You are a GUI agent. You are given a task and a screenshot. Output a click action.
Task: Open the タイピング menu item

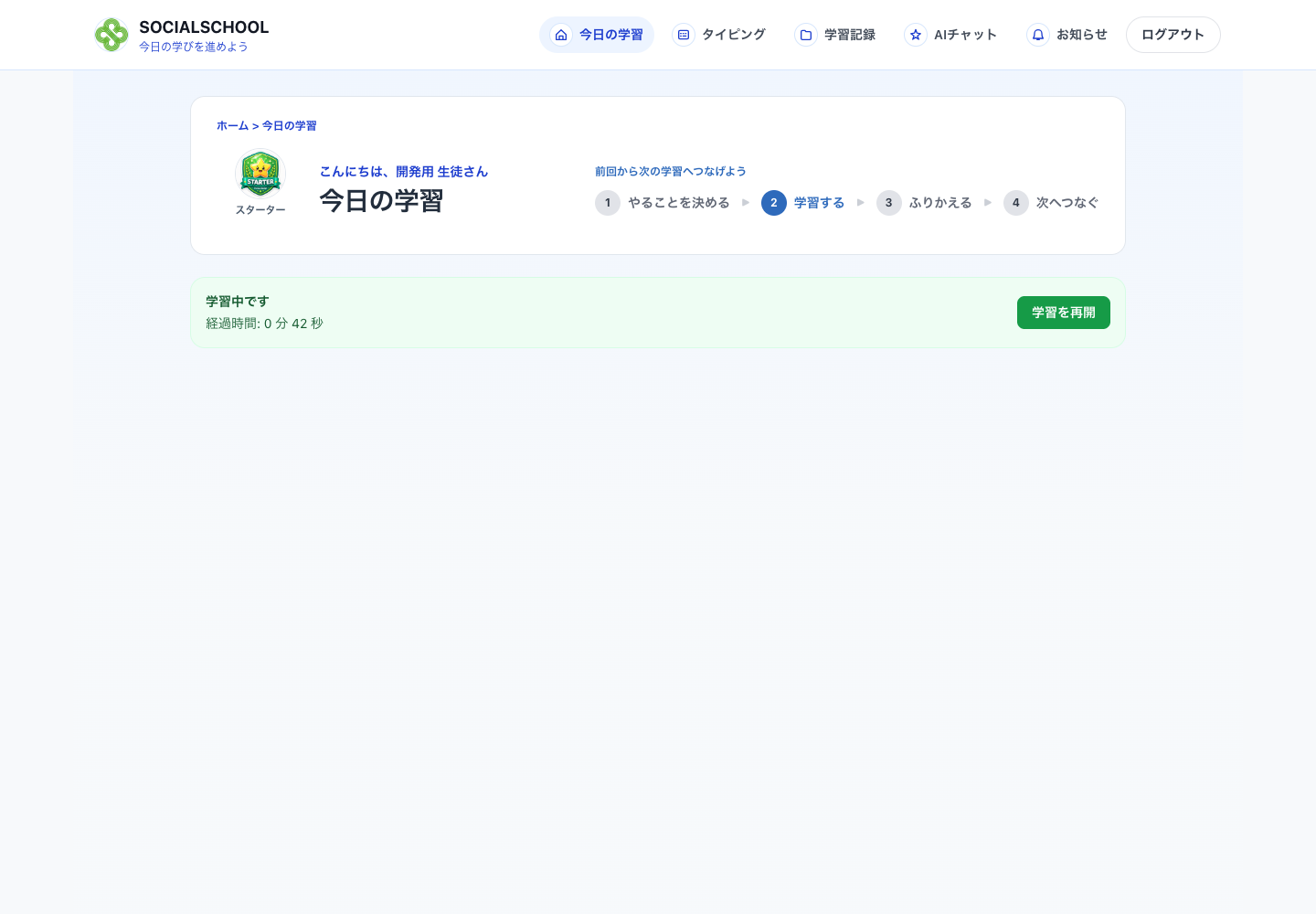tap(719, 35)
